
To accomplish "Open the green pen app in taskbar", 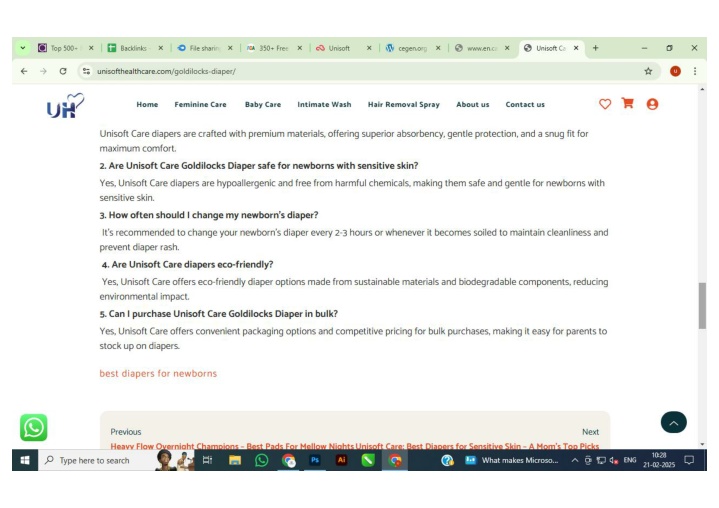I will tap(368, 460).
